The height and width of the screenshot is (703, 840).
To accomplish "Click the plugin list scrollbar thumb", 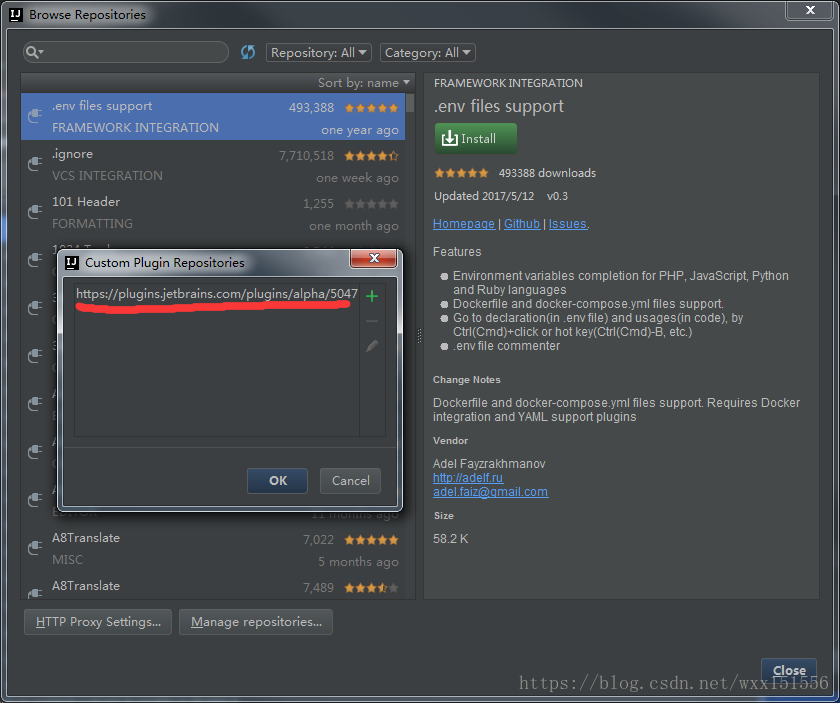I will 410,103.
